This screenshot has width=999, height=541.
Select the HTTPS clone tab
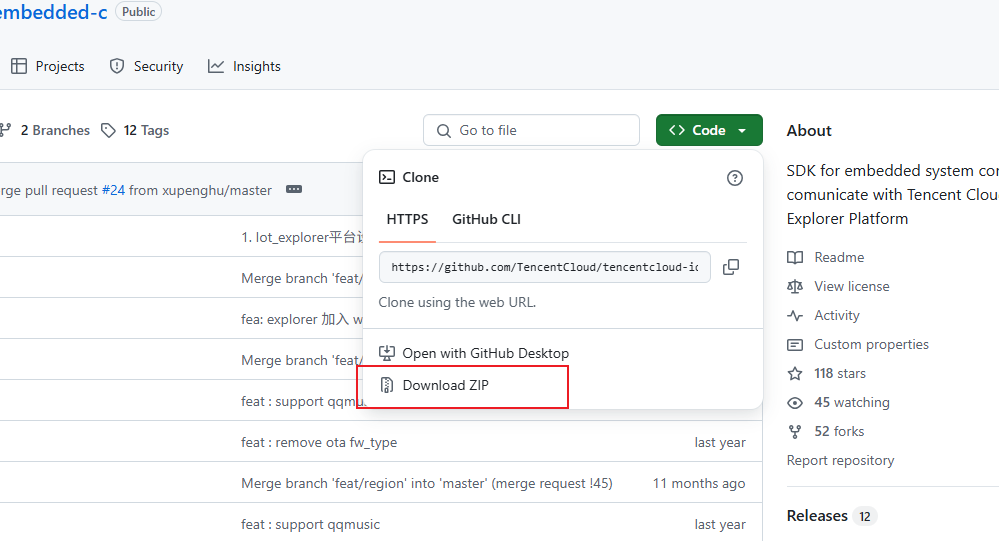[407, 219]
